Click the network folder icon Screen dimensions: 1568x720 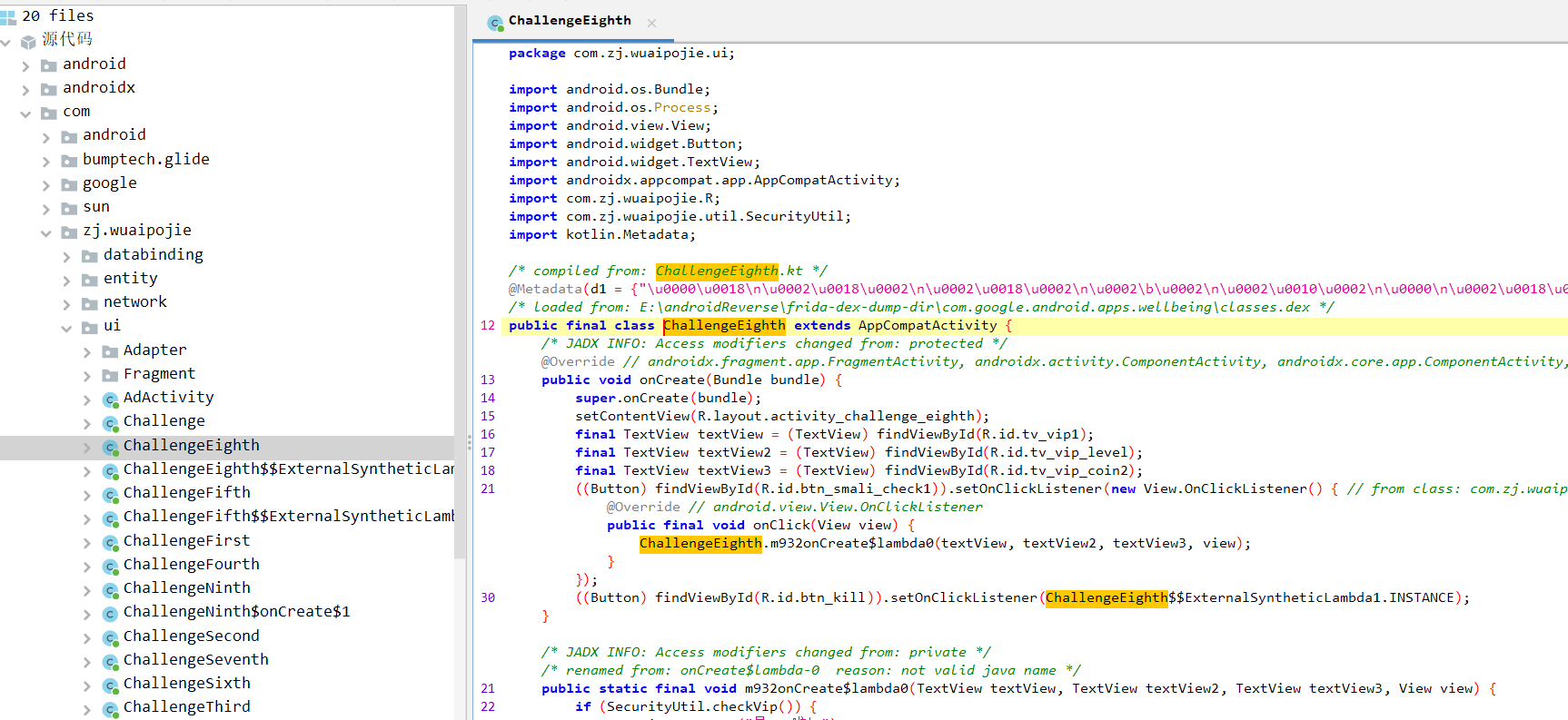(90, 303)
